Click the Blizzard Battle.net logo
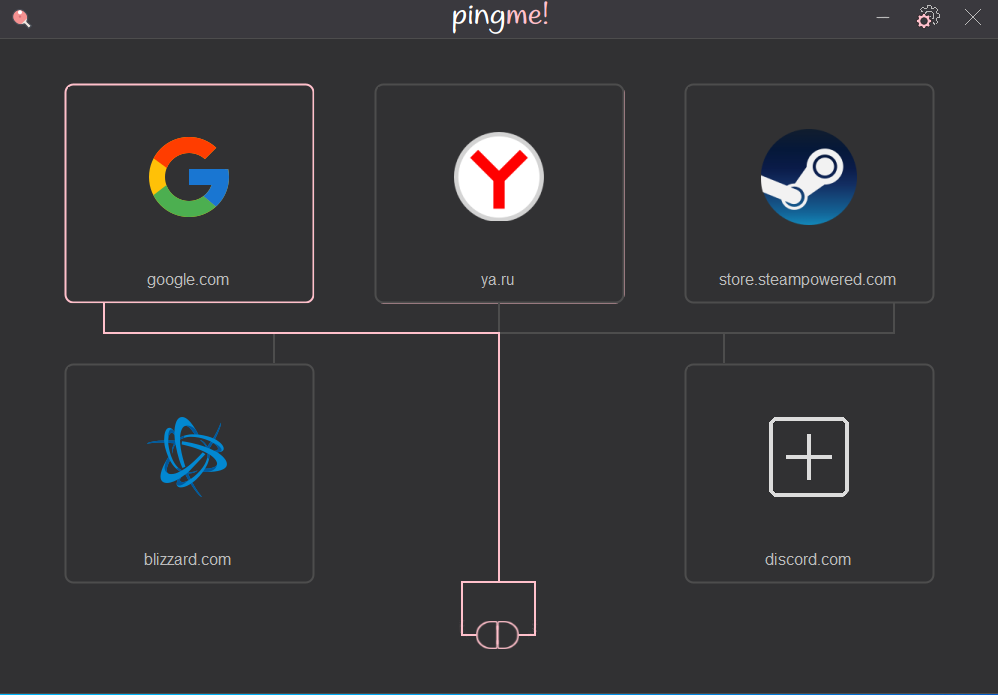The image size is (998, 695). (188, 457)
